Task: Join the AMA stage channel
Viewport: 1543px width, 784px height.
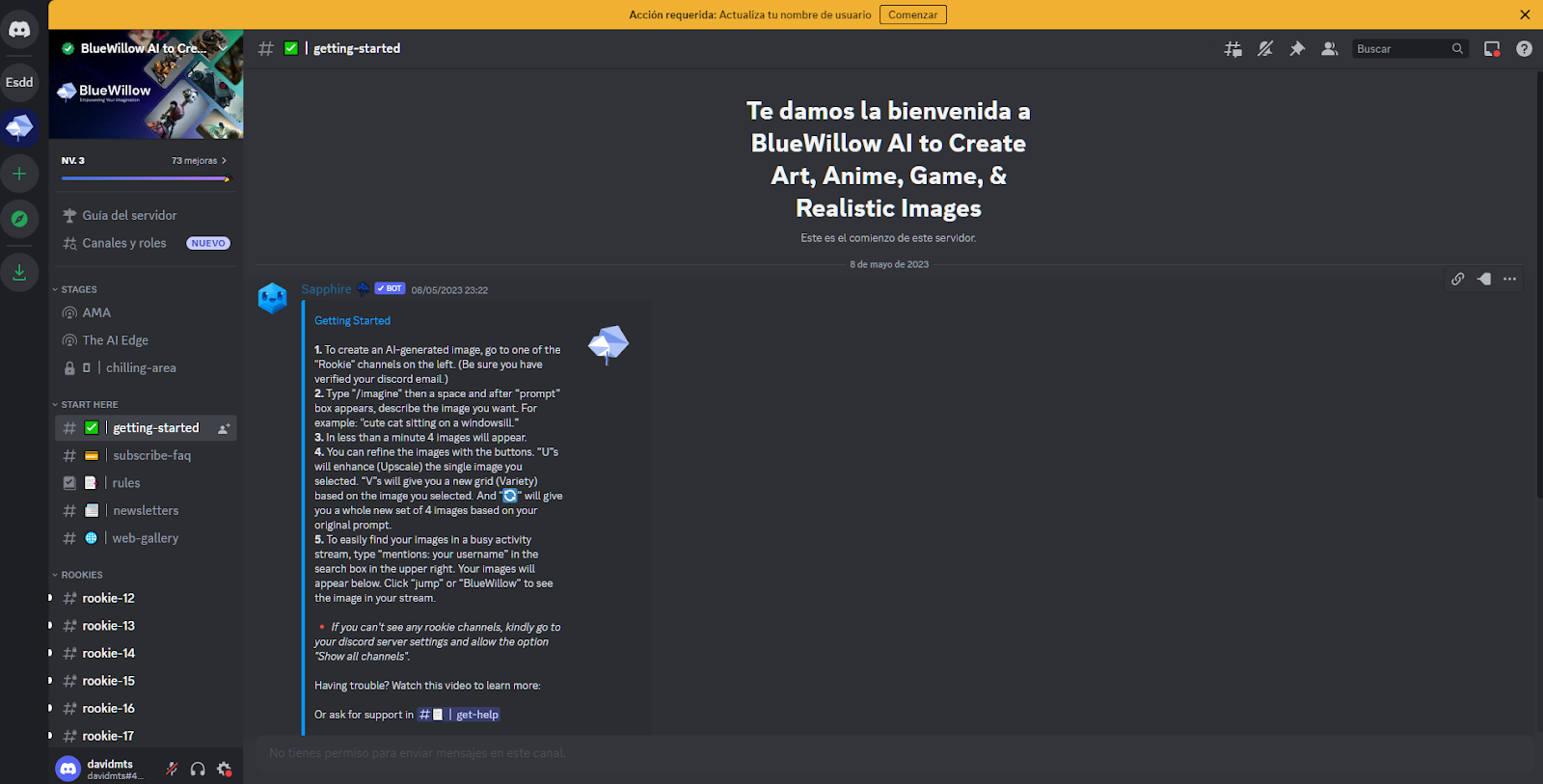Action: point(146,312)
